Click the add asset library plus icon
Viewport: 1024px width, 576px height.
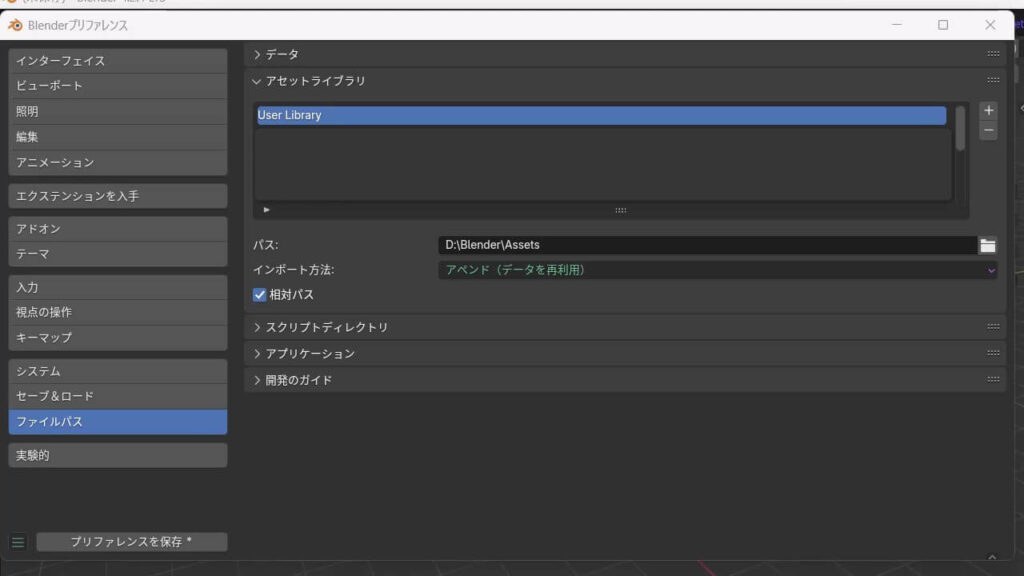(x=988, y=111)
